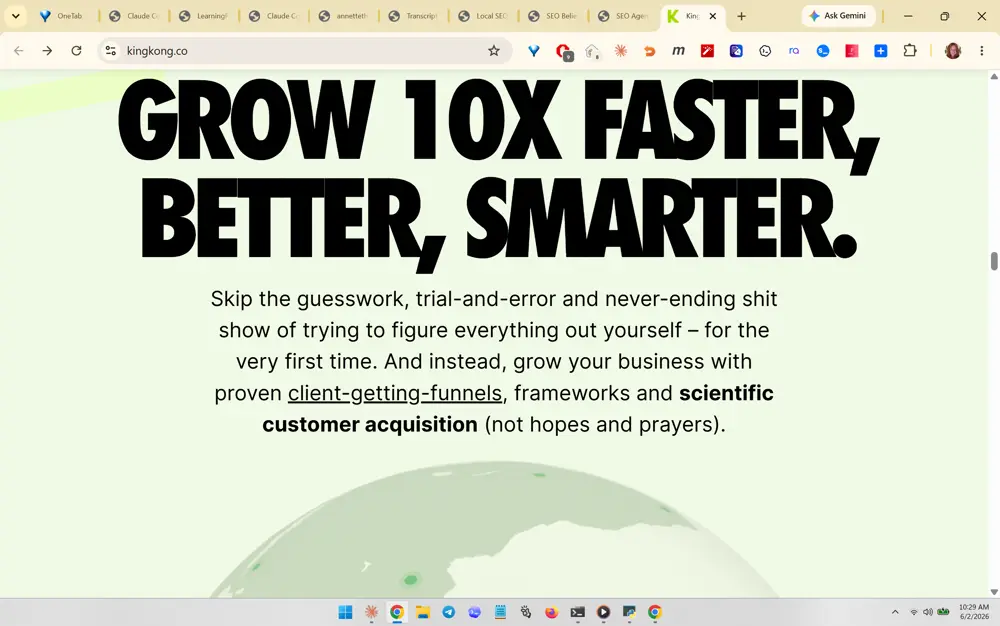Bookmark this page with the star icon
Screen dimensions: 1000x626
[x=494, y=50]
